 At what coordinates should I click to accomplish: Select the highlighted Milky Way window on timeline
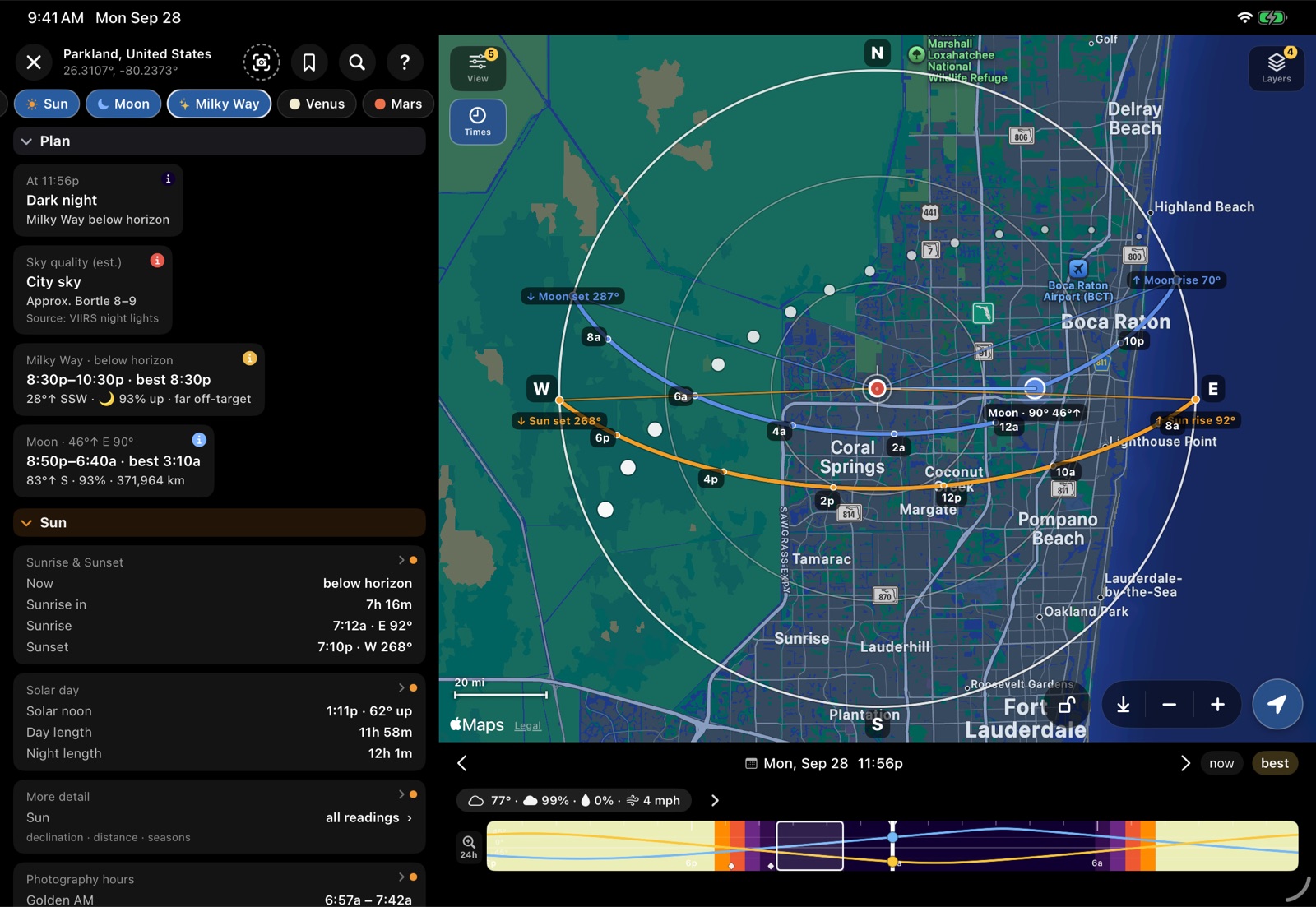(810, 845)
